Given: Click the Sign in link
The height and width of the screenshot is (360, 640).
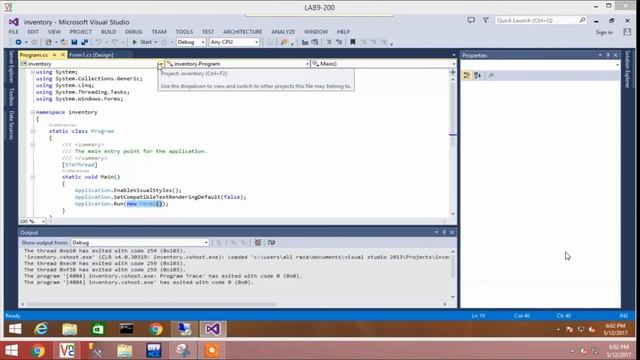Looking at the screenshot, I should pos(604,32).
